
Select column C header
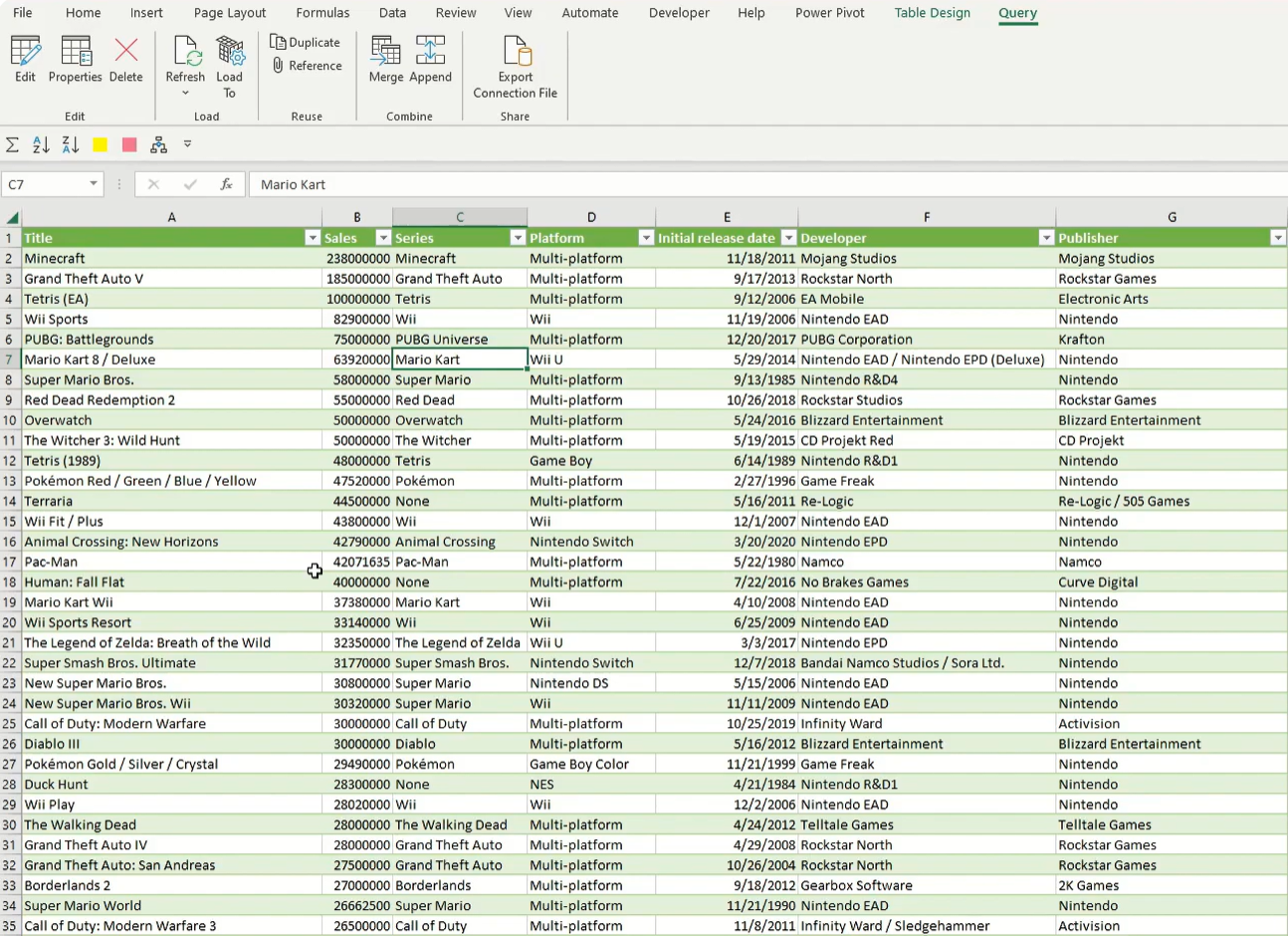(x=460, y=217)
